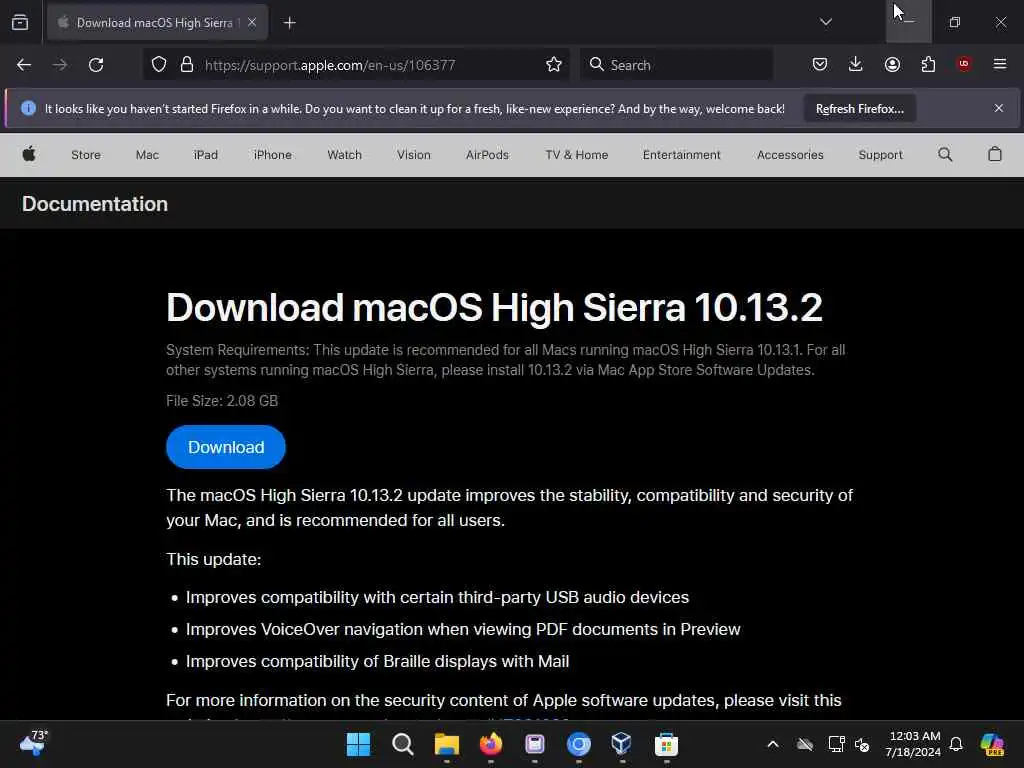Open Firefox application hamburger menu
This screenshot has height=768, width=1024.
pyautogui.click(x=1000, y=64)
